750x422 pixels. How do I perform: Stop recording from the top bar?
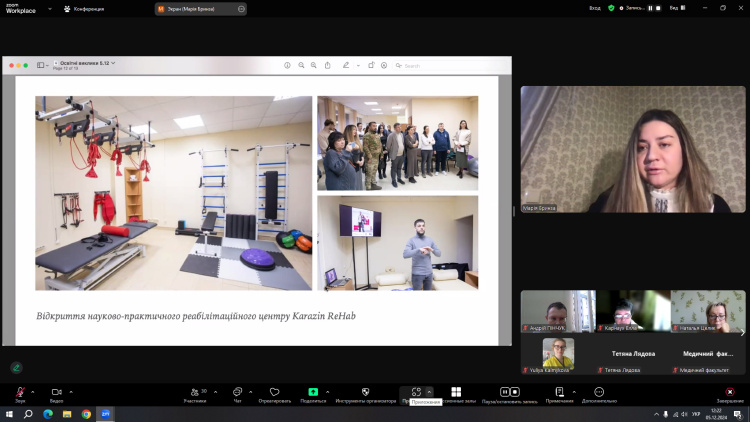click(x=658, y=8)
